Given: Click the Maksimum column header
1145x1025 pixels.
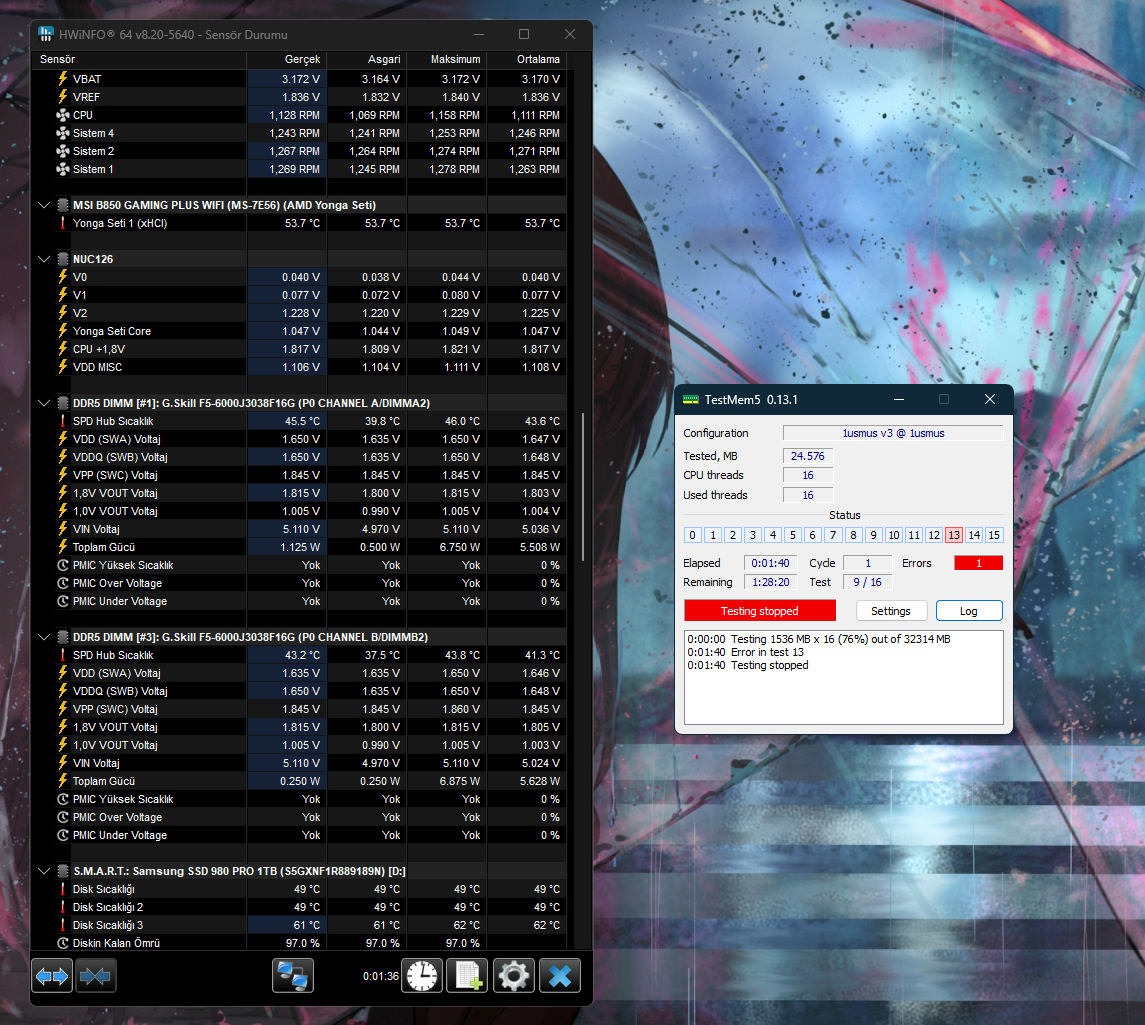Looking at the screenshot, I should click(455, 59).
